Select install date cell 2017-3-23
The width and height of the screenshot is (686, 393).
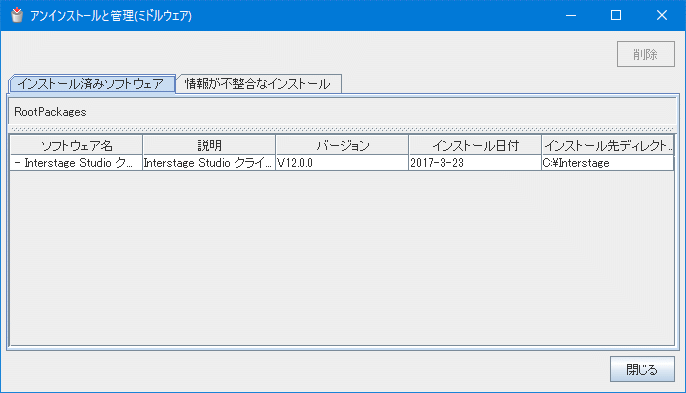475,163
